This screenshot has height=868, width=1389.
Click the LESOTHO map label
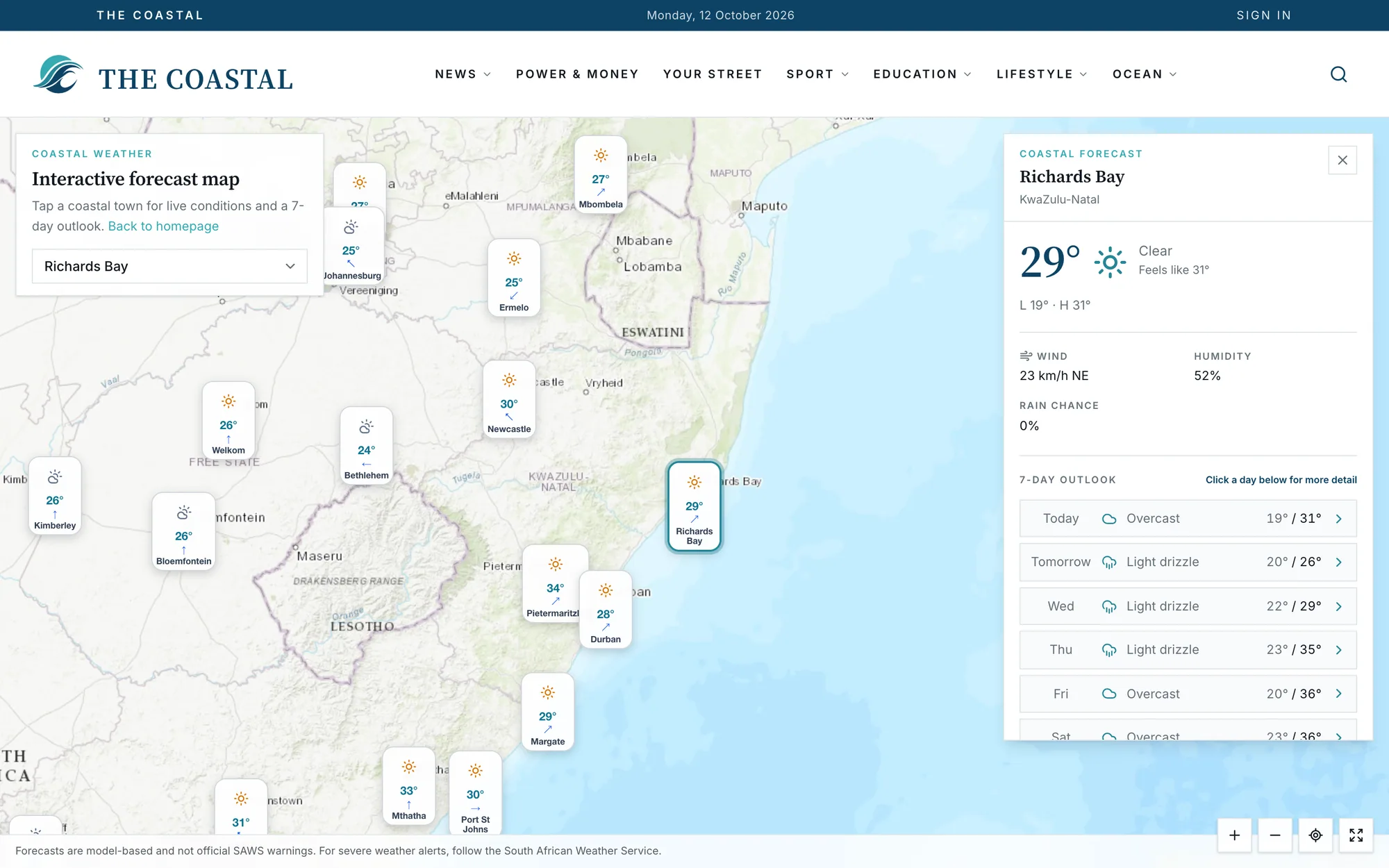(362, 626)
